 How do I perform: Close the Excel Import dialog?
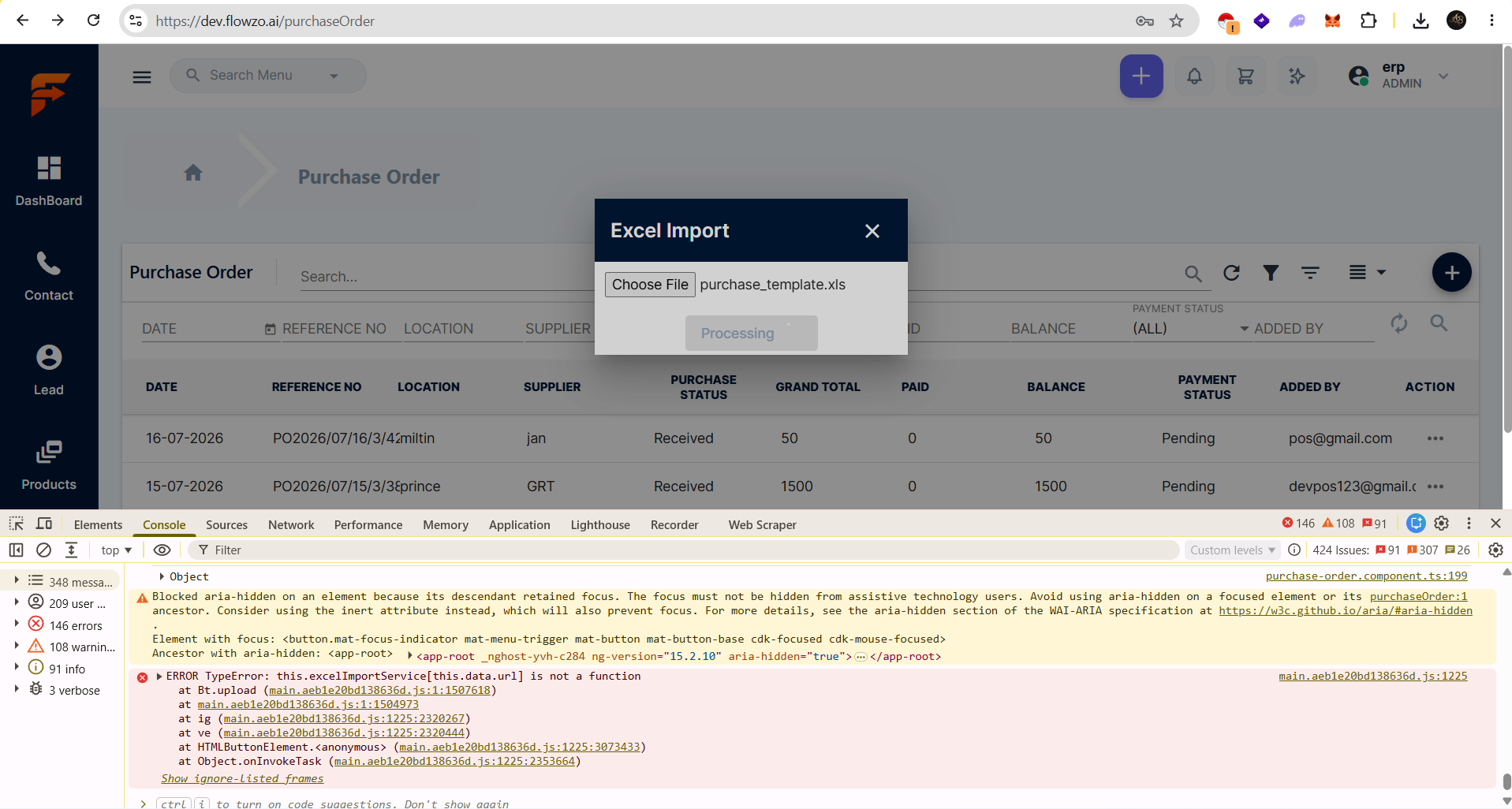(872, 231)
